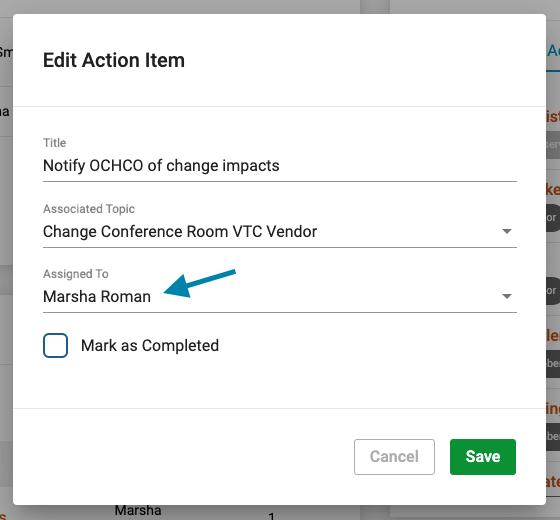The image size is (560, 520).
Task: Expand the Assigned To dropdown arrow
Action: click(x=507, y=296)
